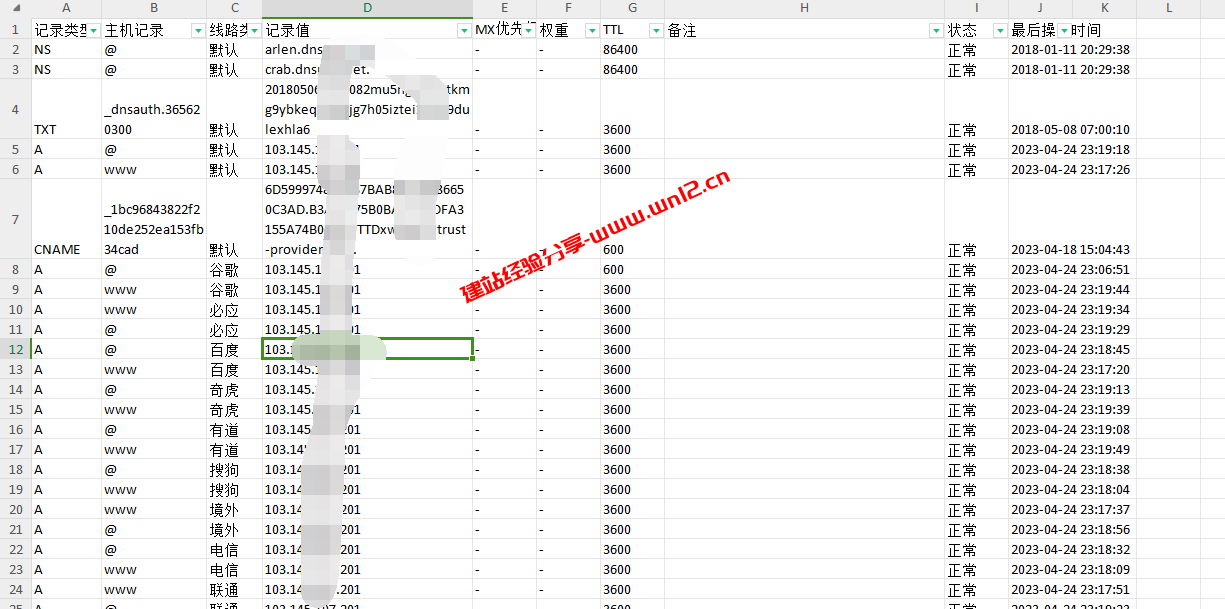Open the TTL column filter dropdown
The image size is (1225, 609).
[655, 31]
